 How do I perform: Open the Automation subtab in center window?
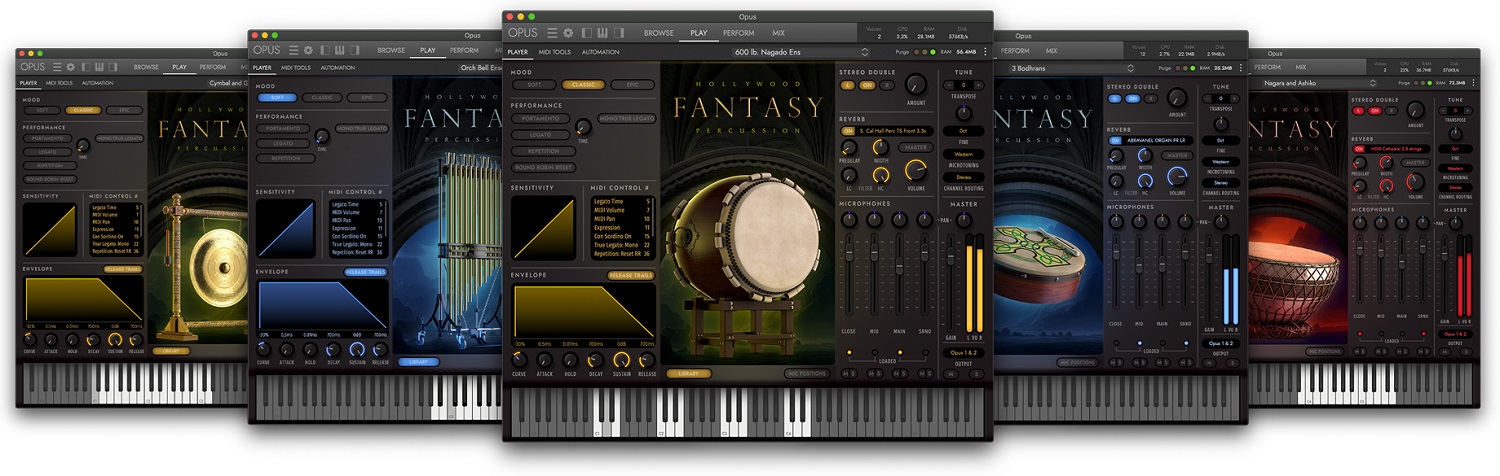point(600,52)
